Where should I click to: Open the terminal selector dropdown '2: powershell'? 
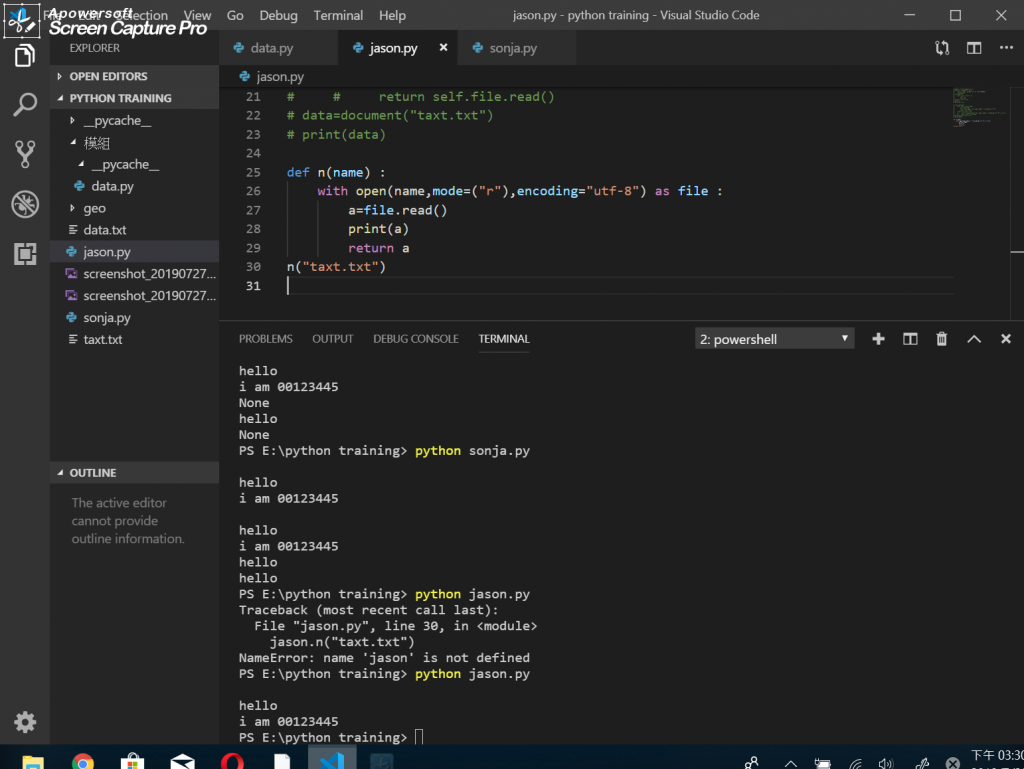[x=775, y=339]
